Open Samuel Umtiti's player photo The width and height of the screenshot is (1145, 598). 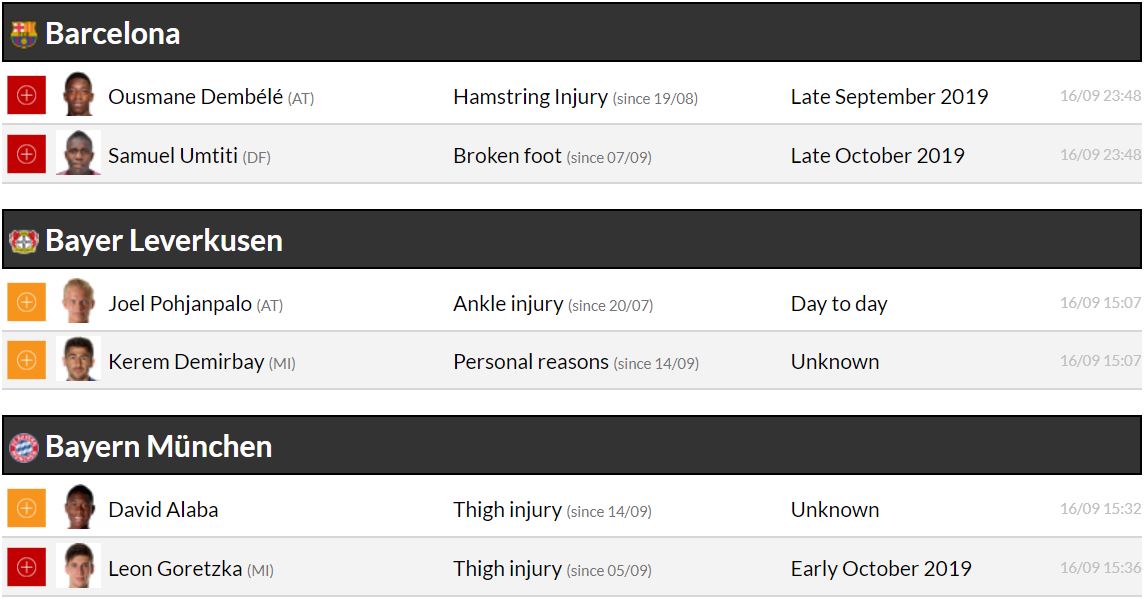click(x=78, y=154)
